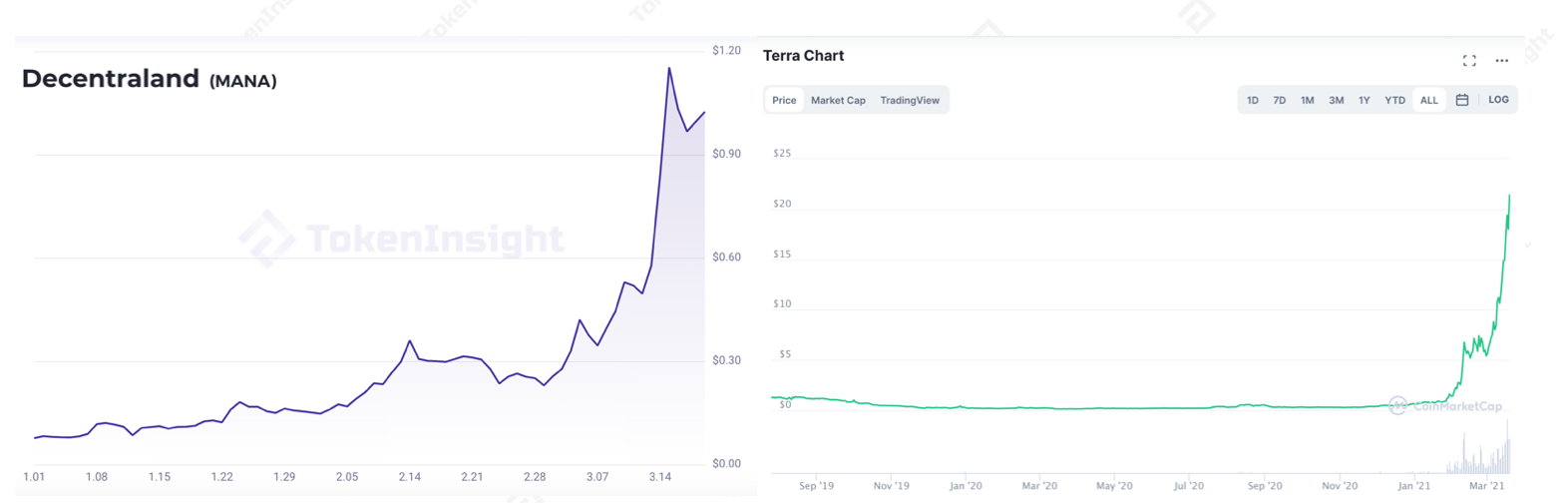This screenshot has height=503, width=1568.
Task: Choose the 3M time range
Action: click(x=1336, y=100)
